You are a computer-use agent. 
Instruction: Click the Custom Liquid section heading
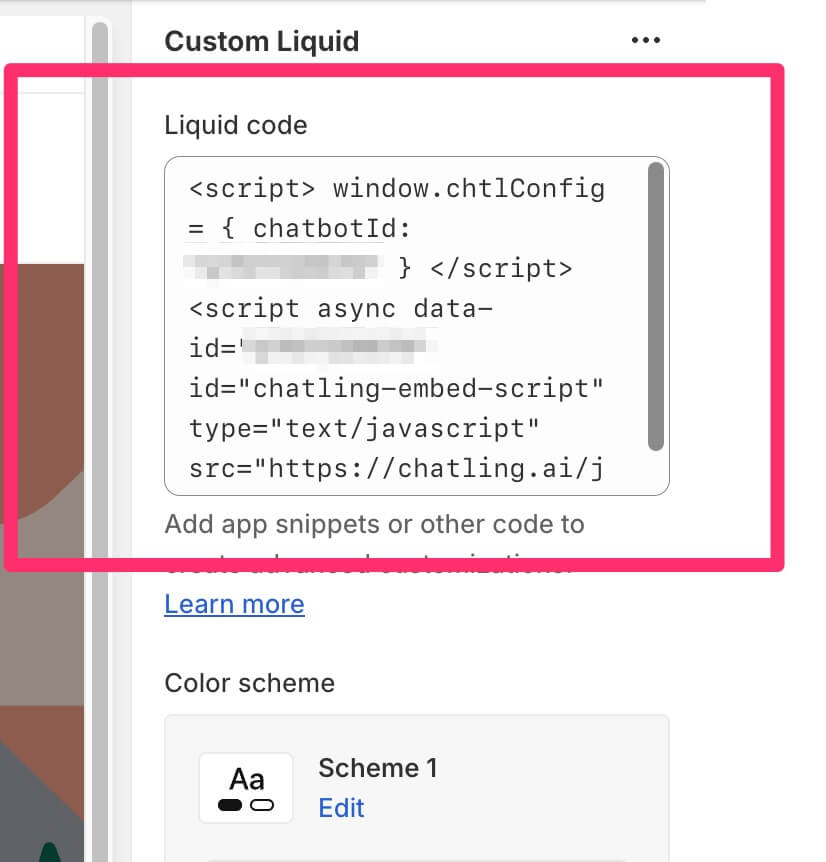tap(262, 42)
